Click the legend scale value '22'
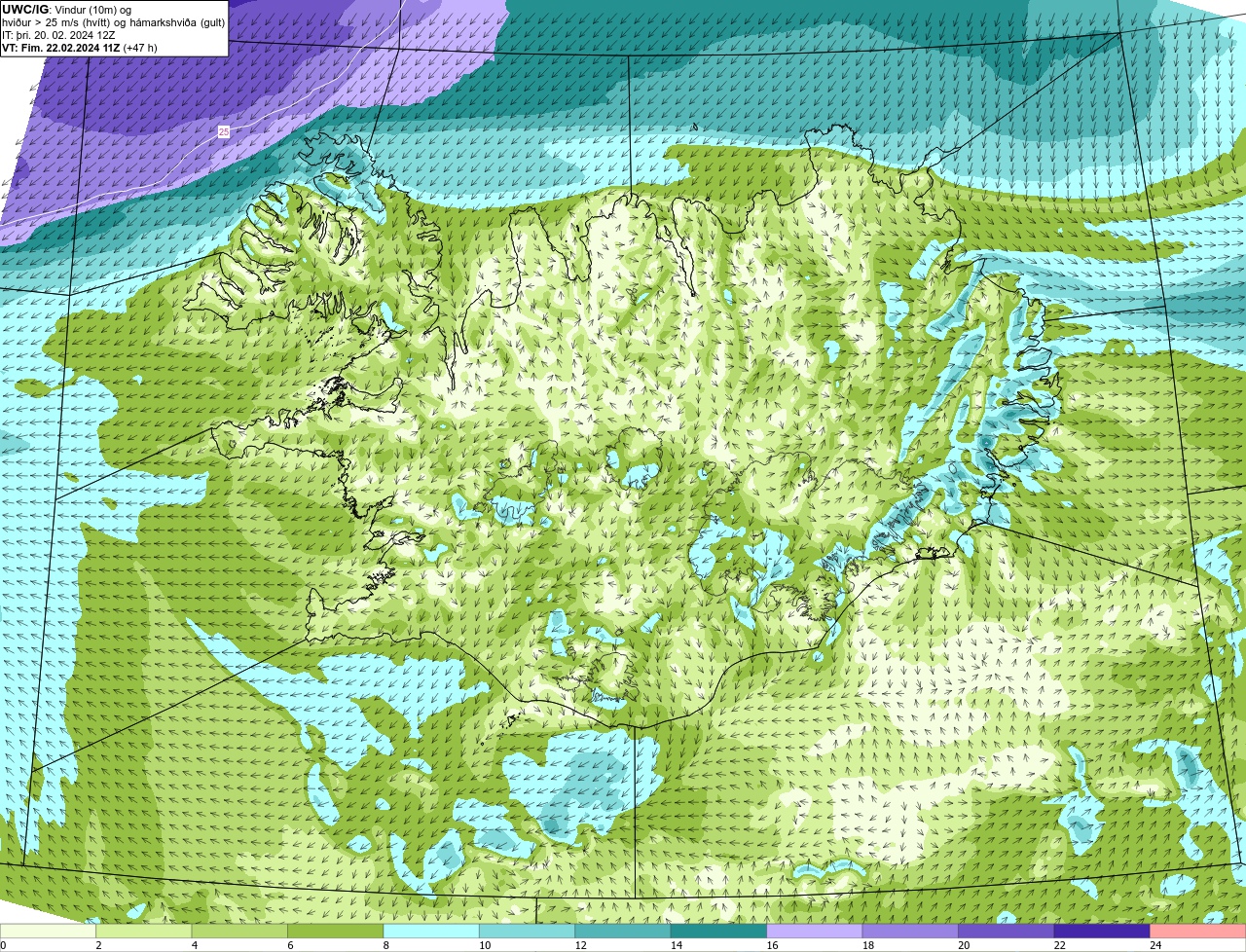Viewport: 1246px width, 952px height. click(x=1060, y=944)
